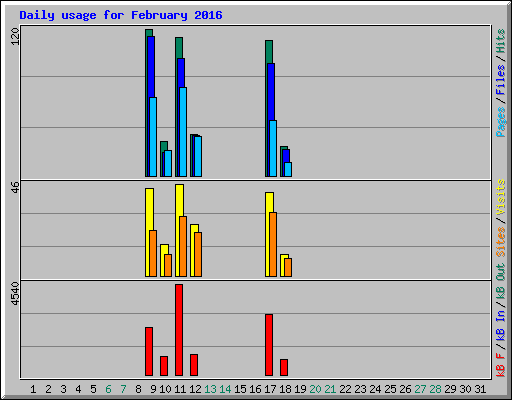Click the orange sites bar for day 17
This screenshot has width=512, height=400.
pyautogui.click(x=273, y=244)
